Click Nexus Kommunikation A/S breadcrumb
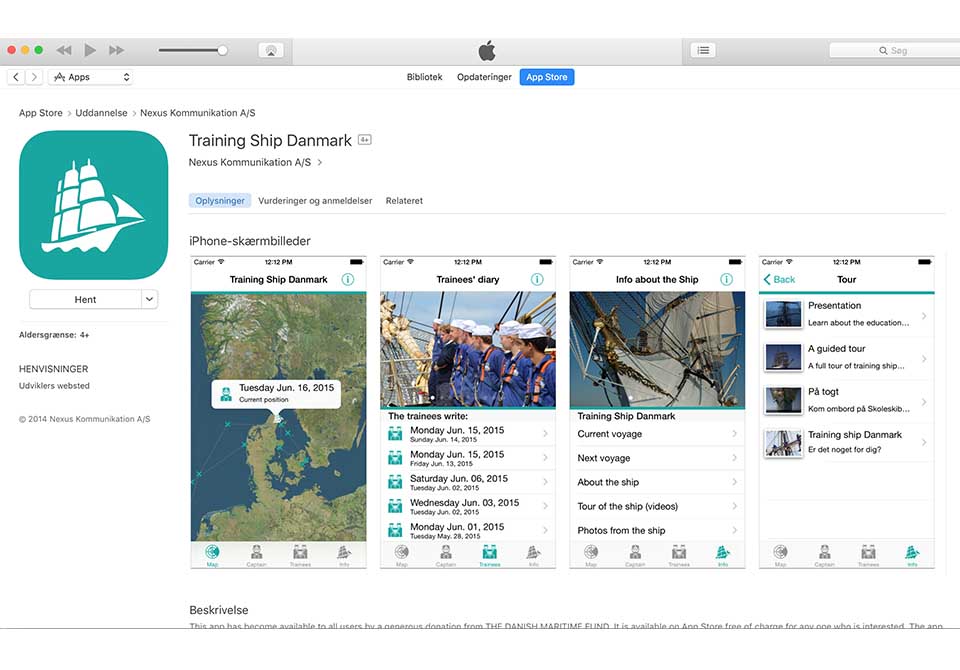The height and width of the screenshot is (670, 960). (x=197, y=113)
